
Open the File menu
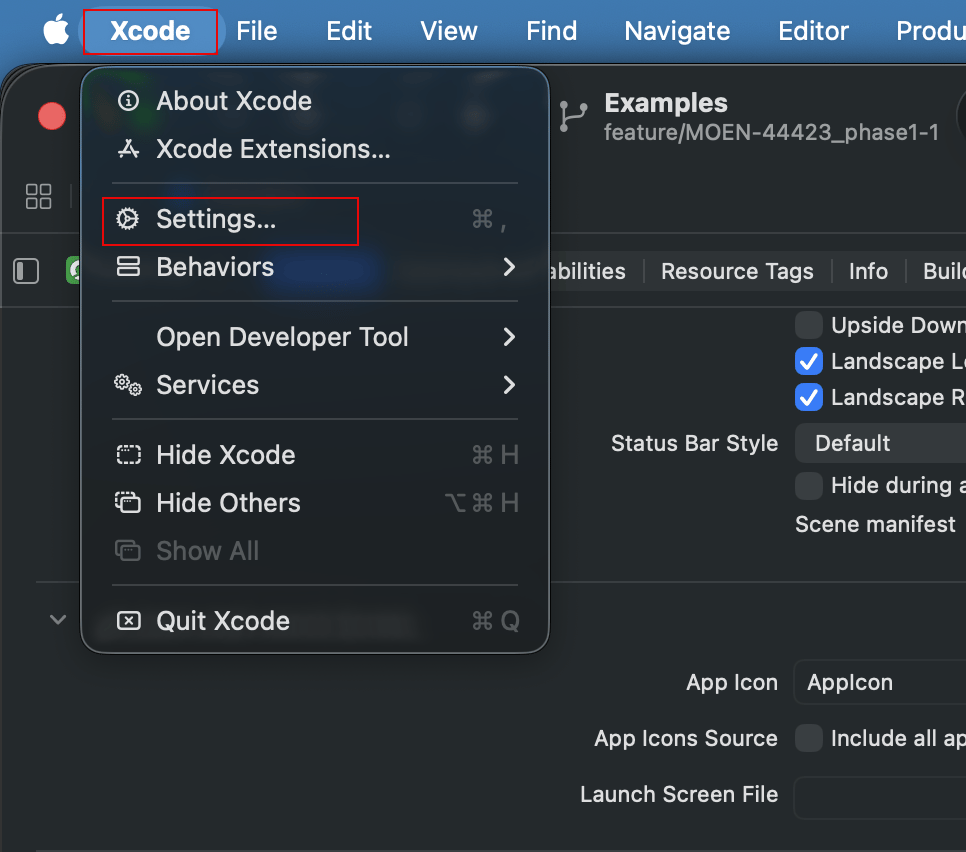click(256, 31)
